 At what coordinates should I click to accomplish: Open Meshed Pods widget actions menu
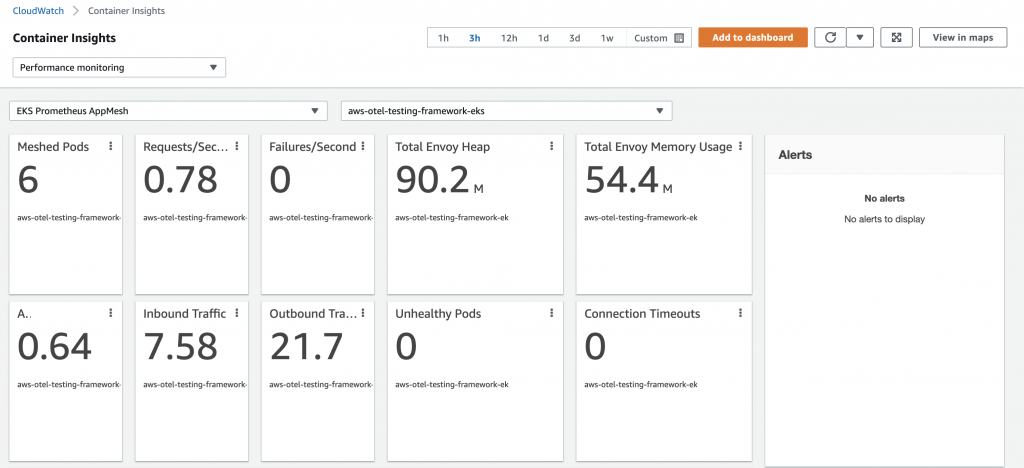[110, 146]
